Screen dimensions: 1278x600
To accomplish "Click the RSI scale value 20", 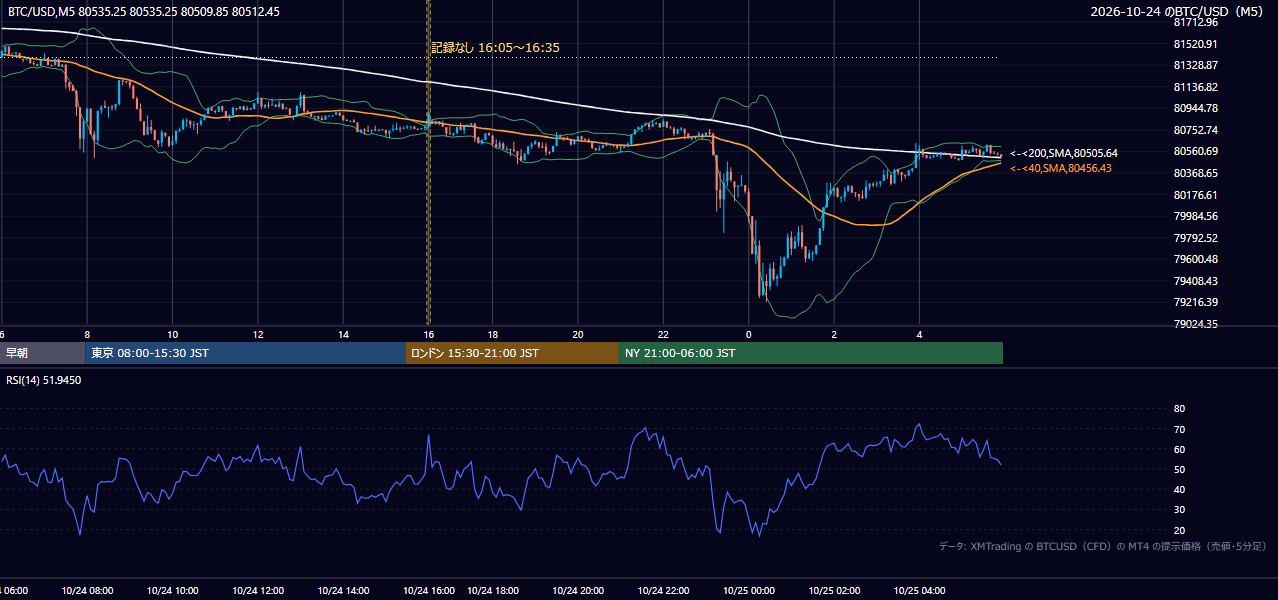I will click(x=1179, y=530).
